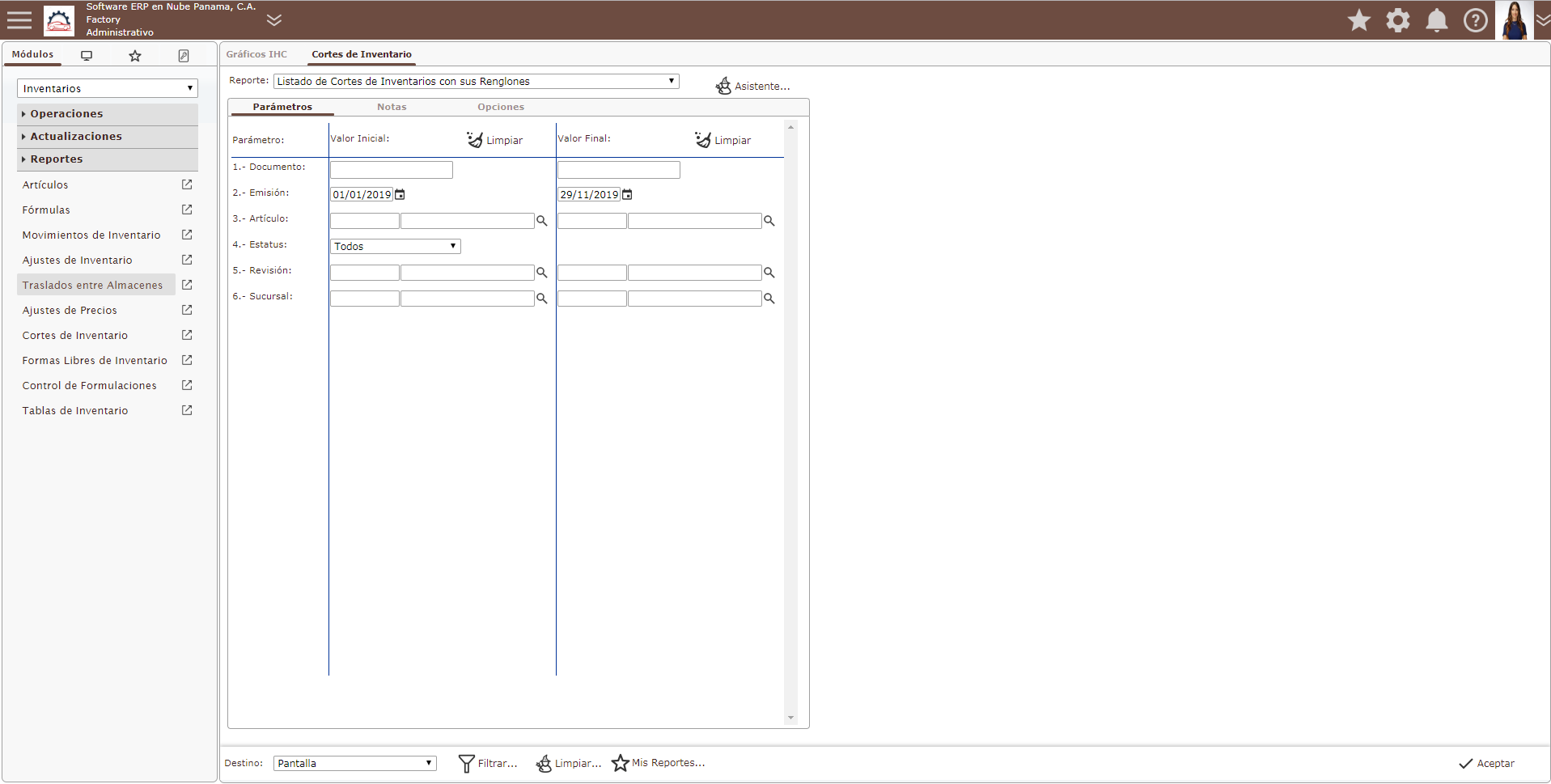This screenshot has height=784, width=1551.
Task: Select Tablas de Inventario link
Action: [x=75, y=411]
